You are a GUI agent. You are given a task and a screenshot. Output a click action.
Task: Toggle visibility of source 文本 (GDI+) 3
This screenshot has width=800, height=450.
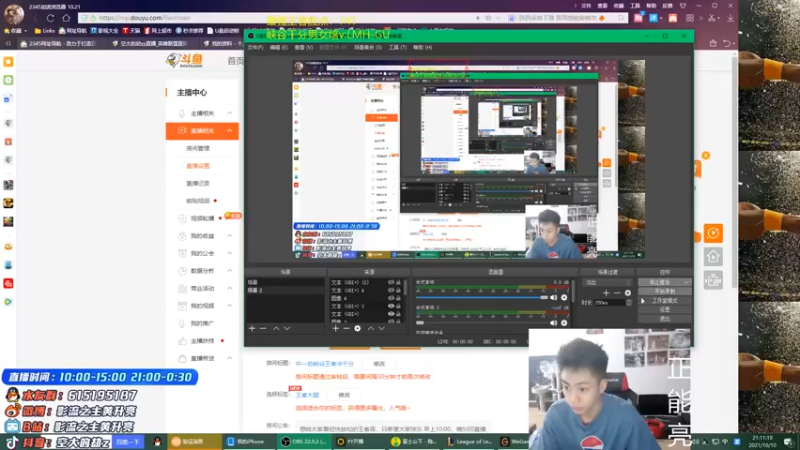click(x=391, y=306)
